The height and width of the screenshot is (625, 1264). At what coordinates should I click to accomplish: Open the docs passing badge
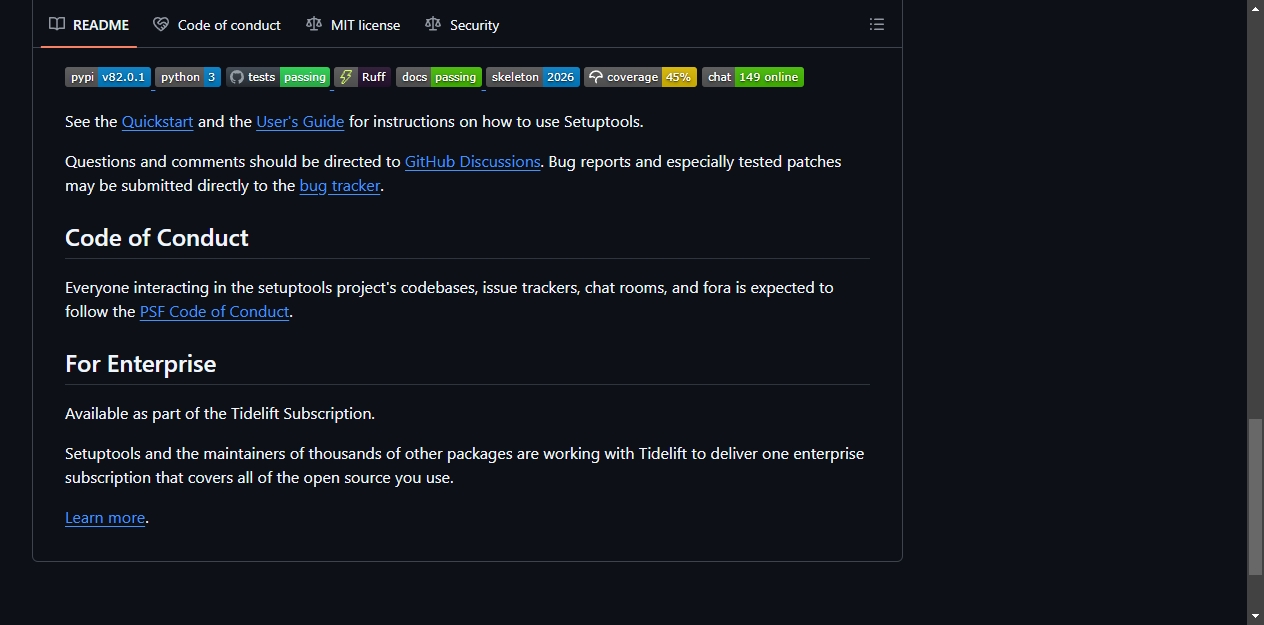pyautogui.click(x=439, y=77)
